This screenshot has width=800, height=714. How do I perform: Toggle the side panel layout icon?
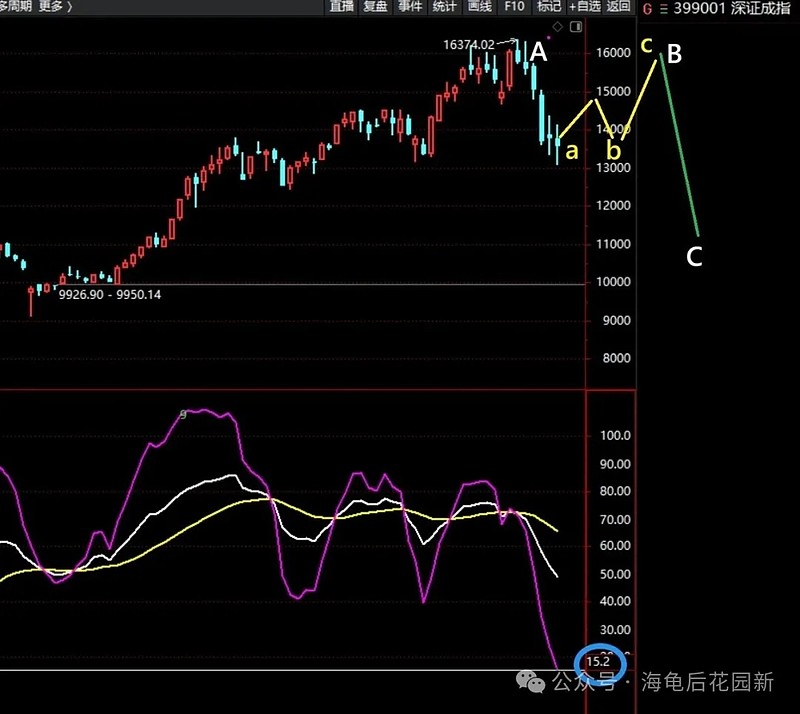click(x=576, y=27)
